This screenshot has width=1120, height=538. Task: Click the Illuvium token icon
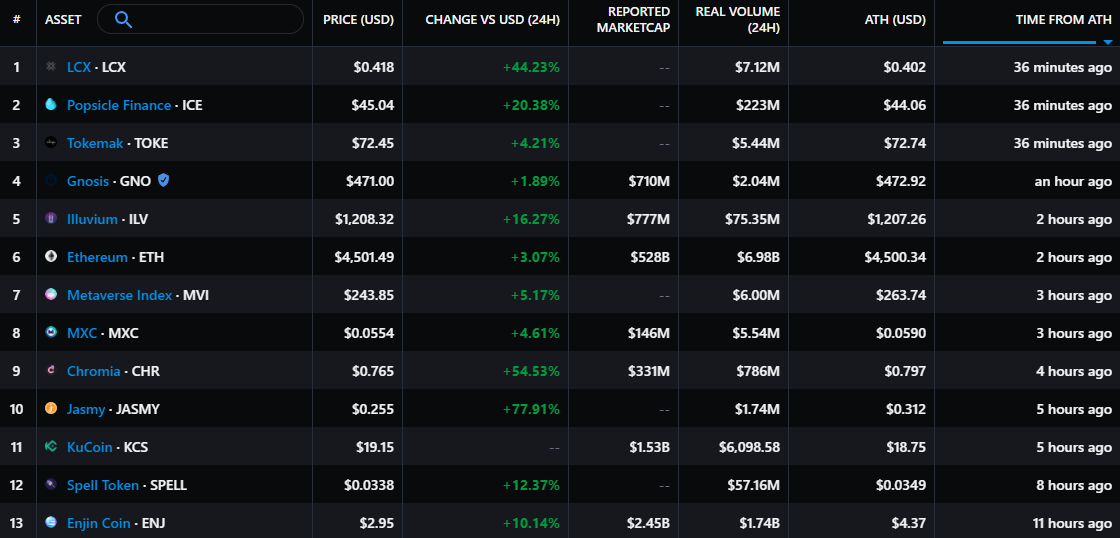coord(51,219)
